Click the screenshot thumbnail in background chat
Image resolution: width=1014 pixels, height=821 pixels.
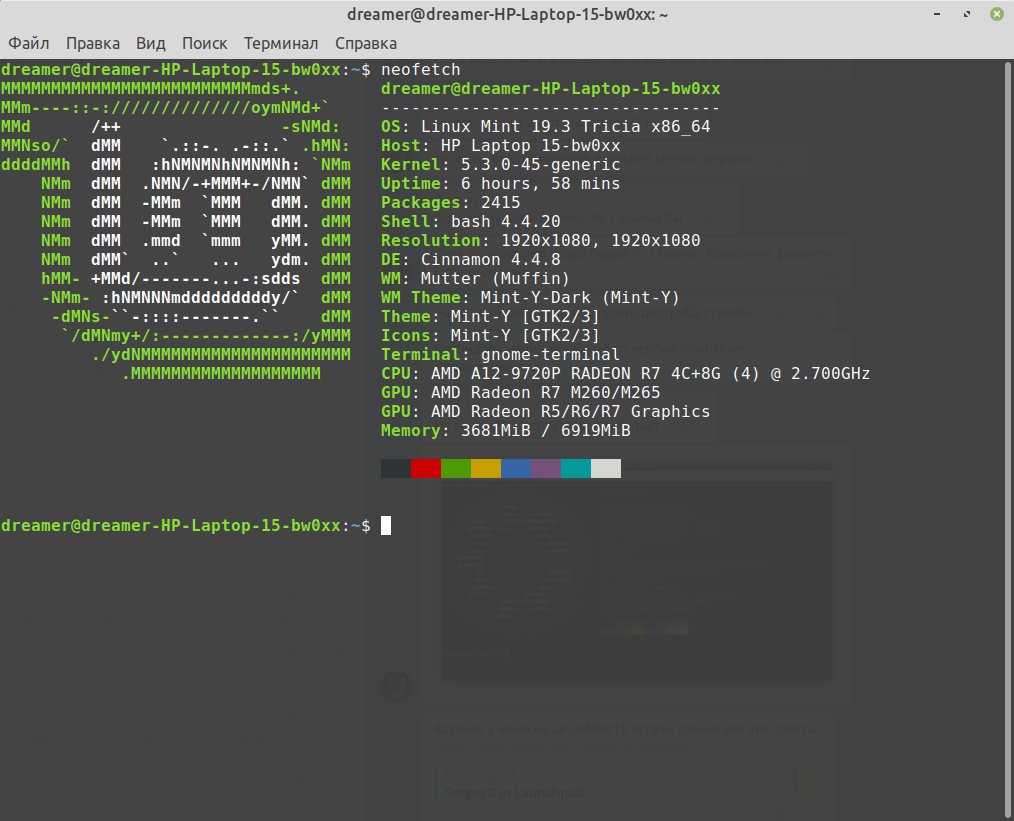[636, 570]
